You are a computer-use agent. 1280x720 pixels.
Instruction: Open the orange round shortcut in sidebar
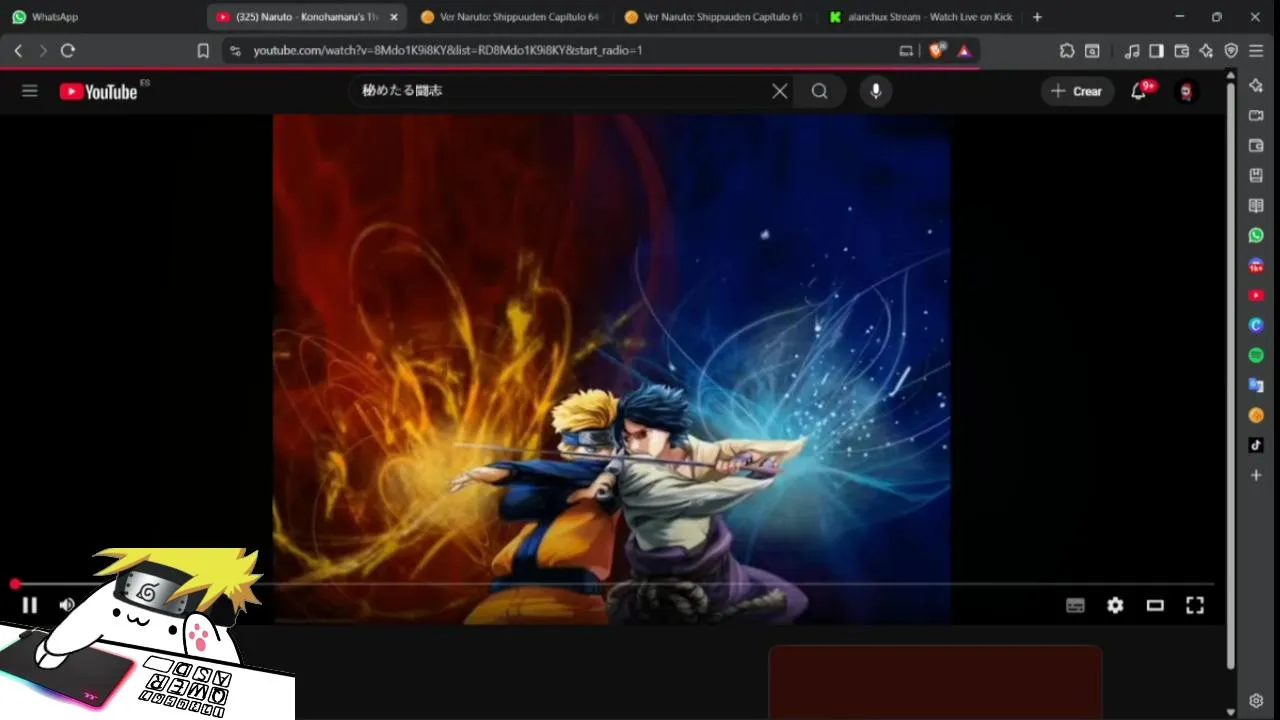click(x=1256, y=415)
